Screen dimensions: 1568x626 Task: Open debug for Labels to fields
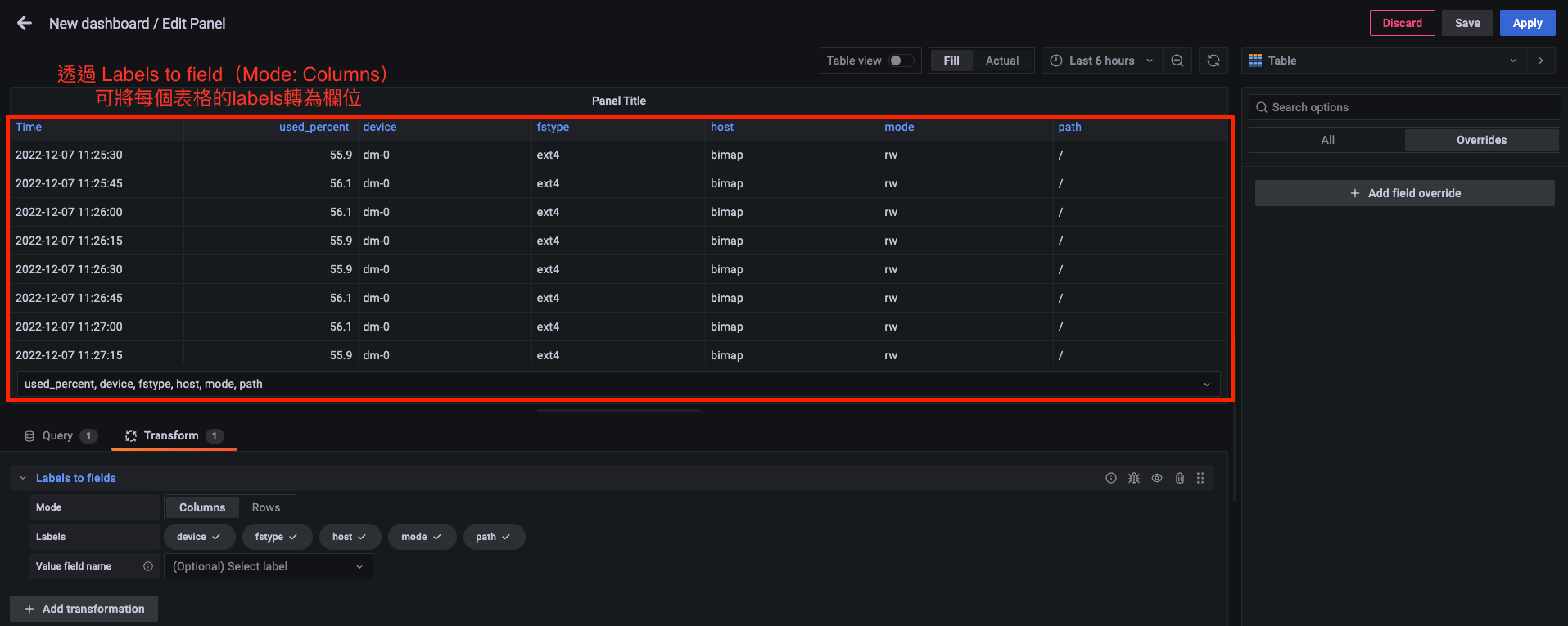[x=1134, y=478]
